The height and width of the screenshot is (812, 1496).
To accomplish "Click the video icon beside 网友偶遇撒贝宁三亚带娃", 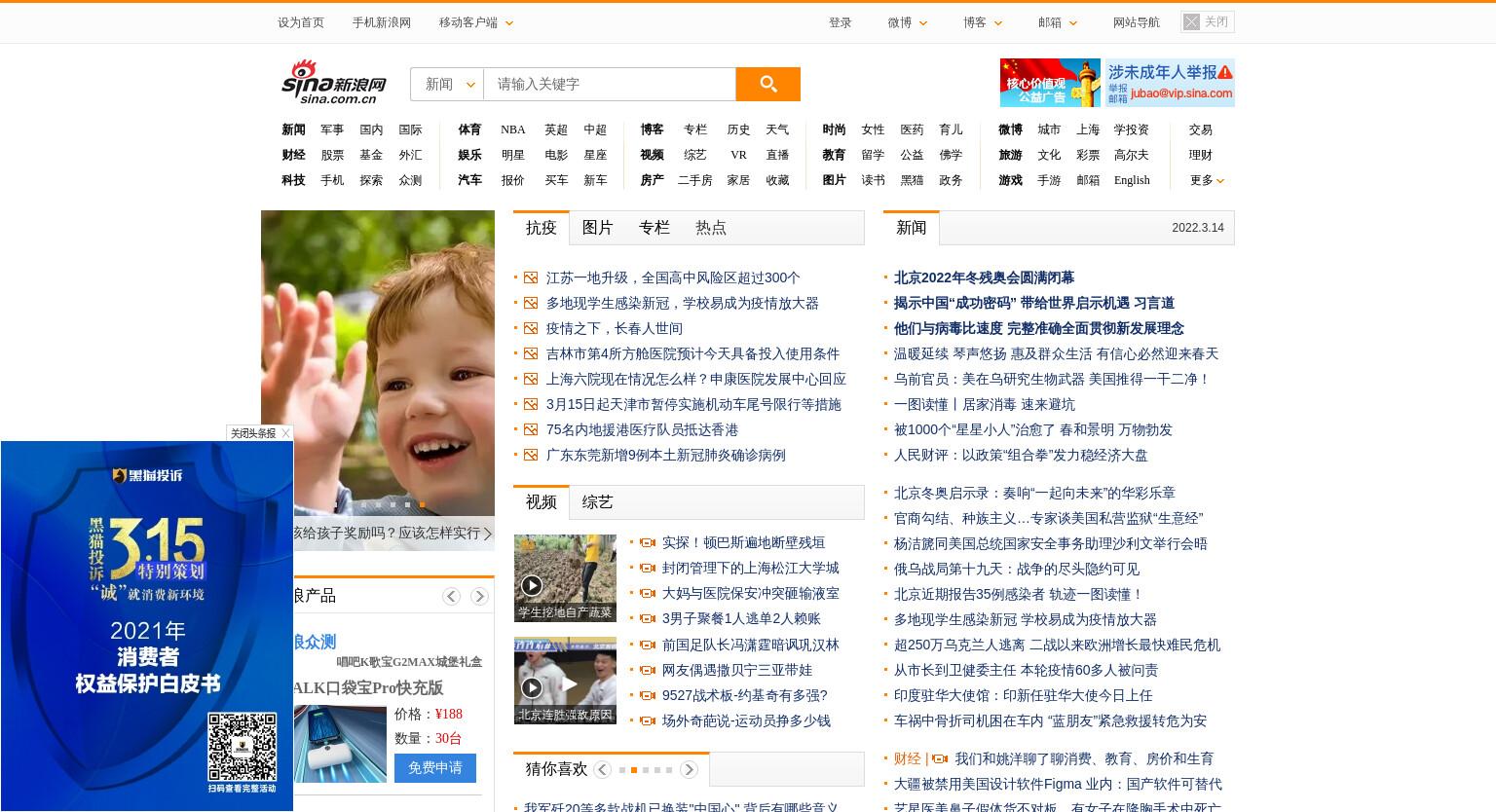I will (648, 670).
